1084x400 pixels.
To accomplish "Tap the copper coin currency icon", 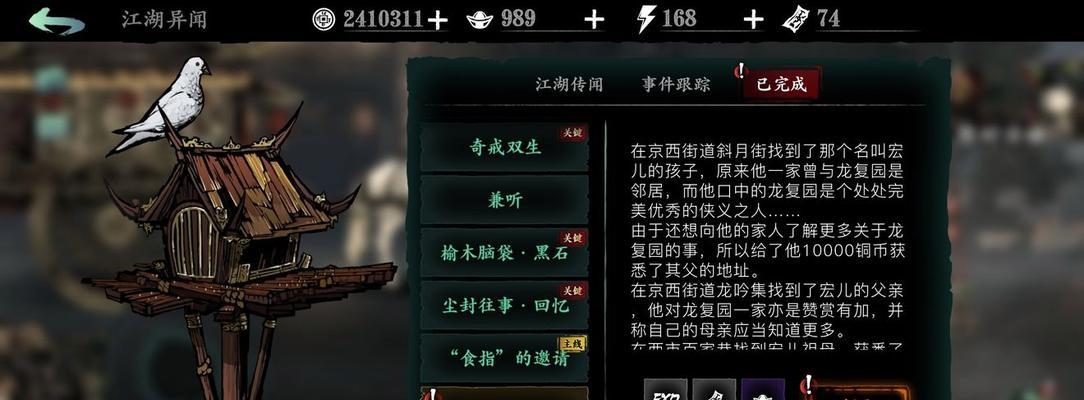I will (324, 19).
